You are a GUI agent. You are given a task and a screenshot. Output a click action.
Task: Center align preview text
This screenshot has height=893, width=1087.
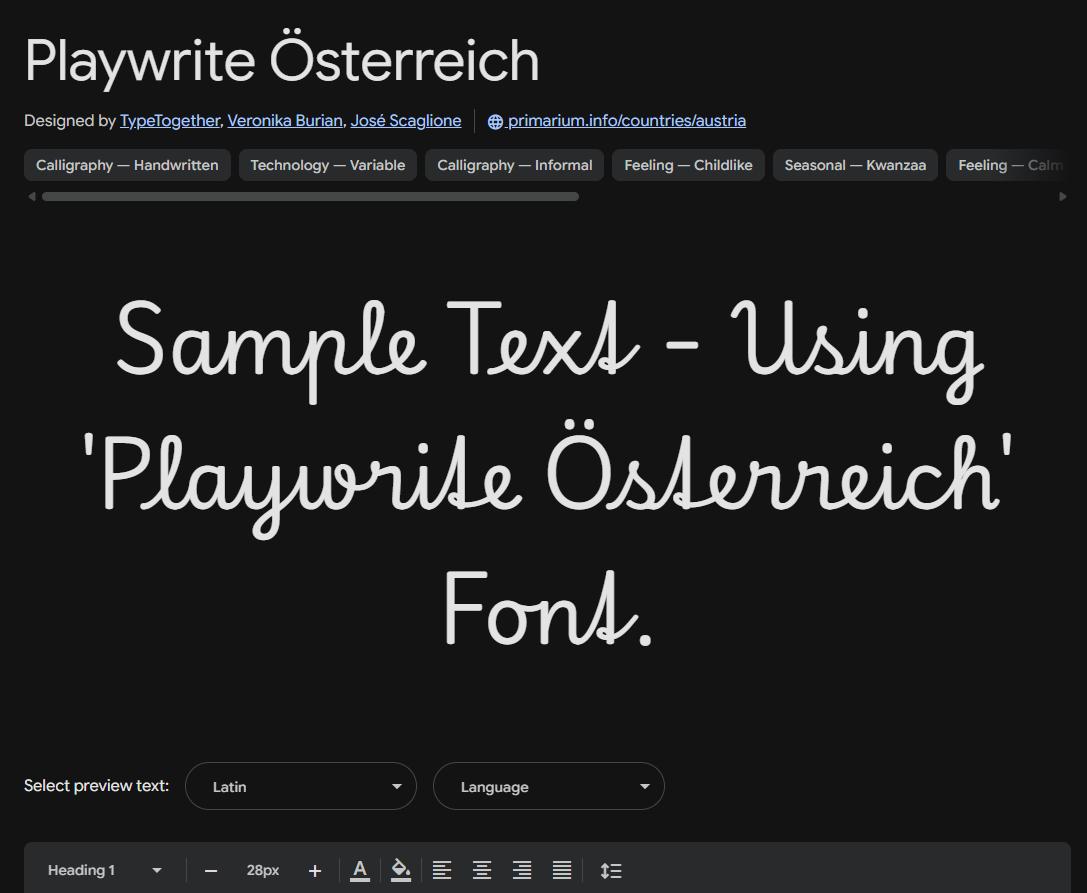tap(482, 870)
